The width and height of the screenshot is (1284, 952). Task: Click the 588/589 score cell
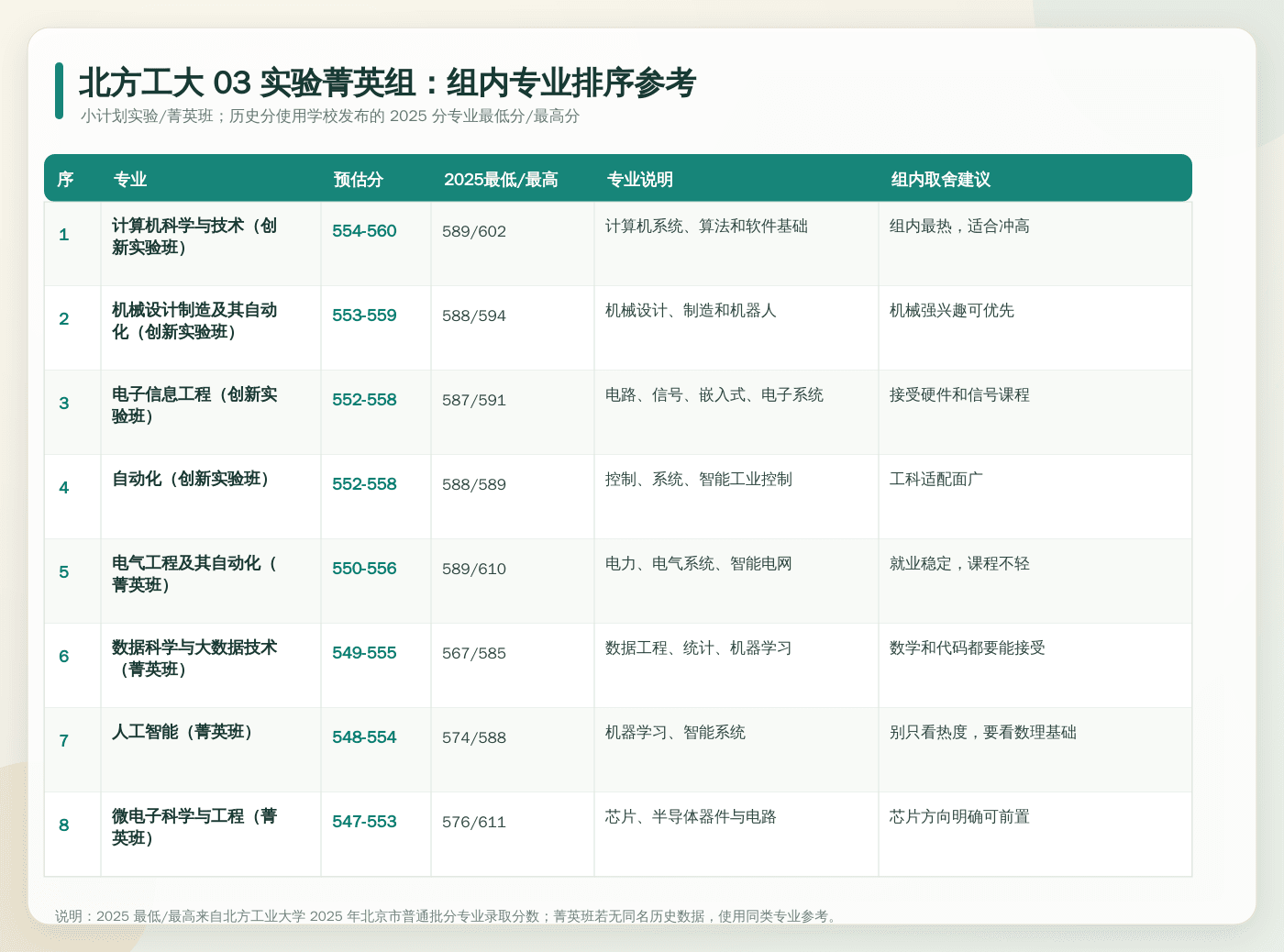[474, 484]
